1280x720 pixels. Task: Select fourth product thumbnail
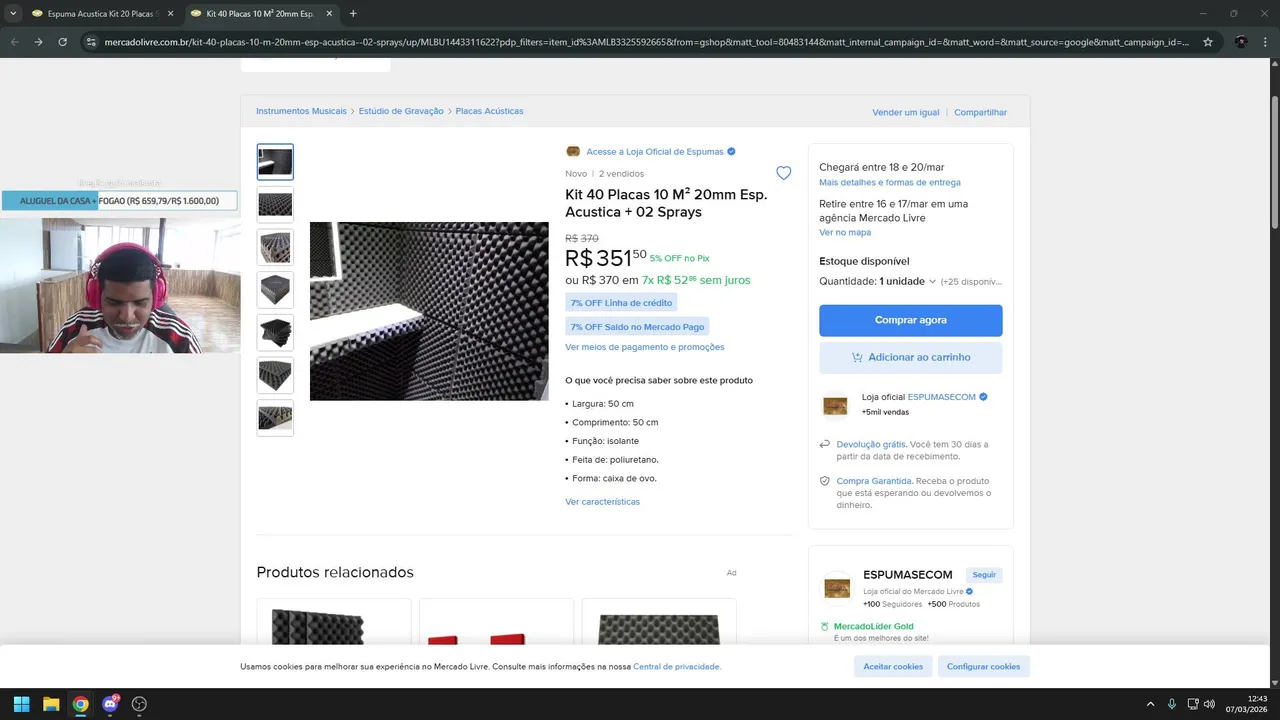point(275,290)
